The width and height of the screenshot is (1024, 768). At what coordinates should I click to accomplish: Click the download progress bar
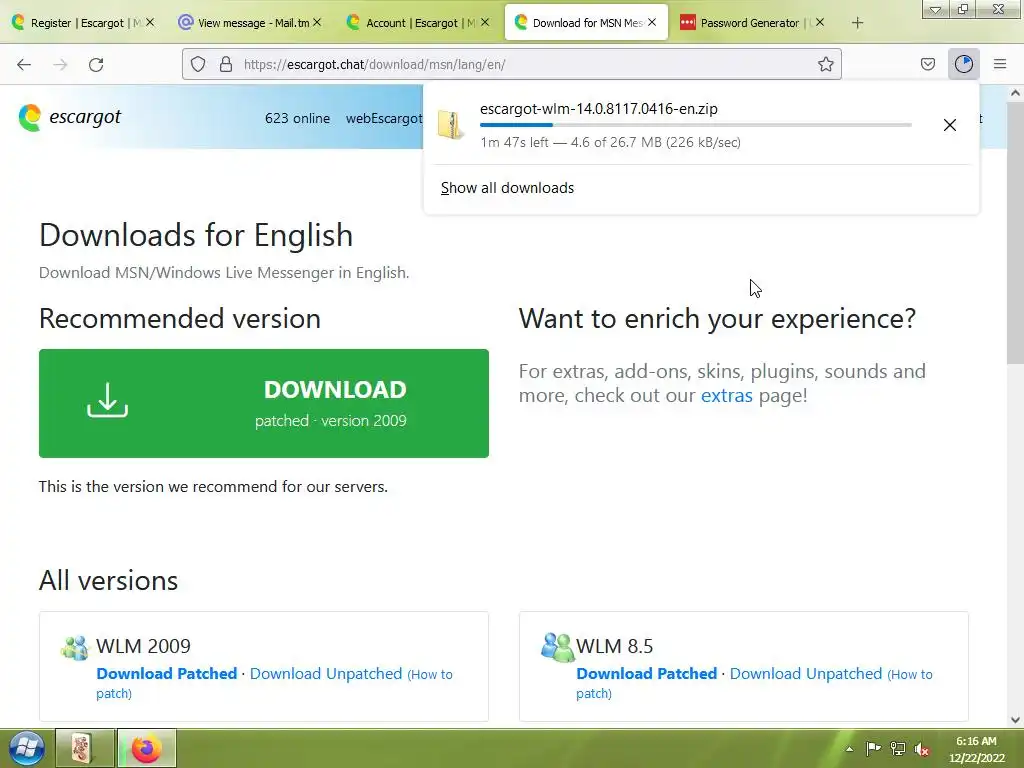click(x=696, y=125)
